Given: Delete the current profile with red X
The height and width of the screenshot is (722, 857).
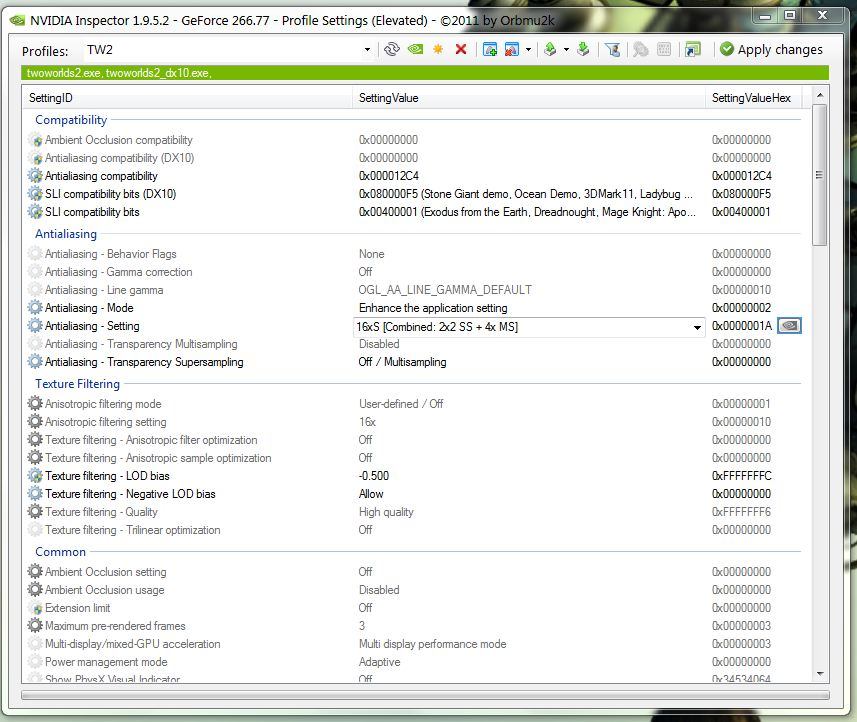Looking at the screenshot, I should 461,50.
